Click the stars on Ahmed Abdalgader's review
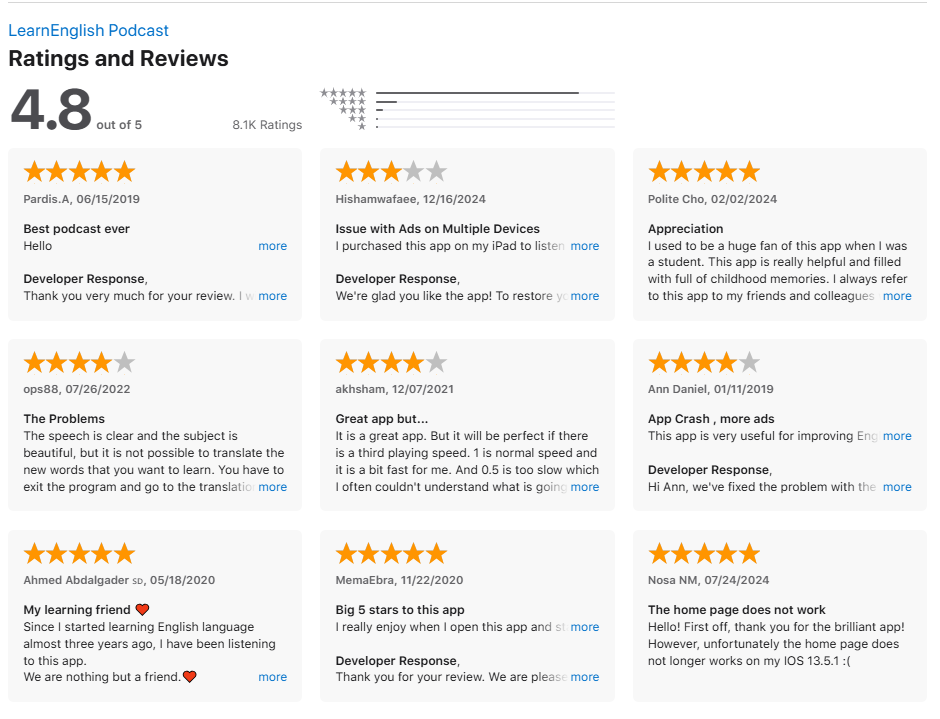 pyautogui.click(x=79, y=553)
